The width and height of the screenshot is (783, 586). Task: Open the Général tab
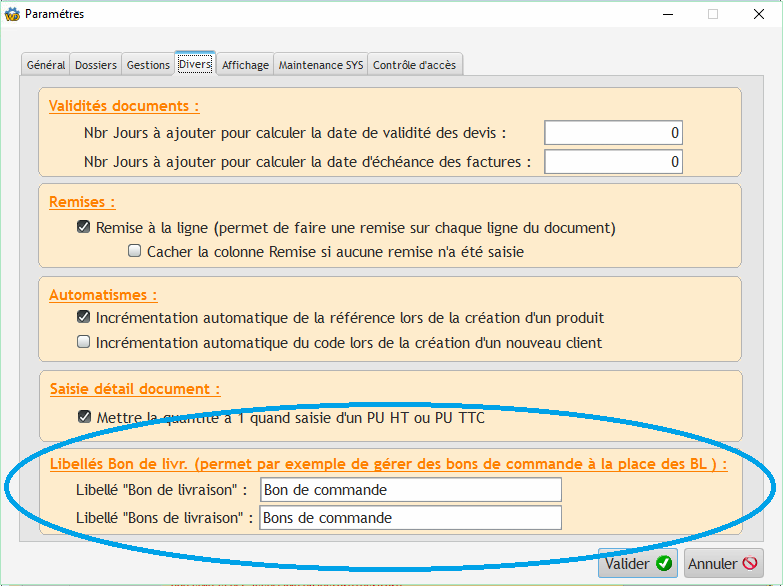[46, 65]
